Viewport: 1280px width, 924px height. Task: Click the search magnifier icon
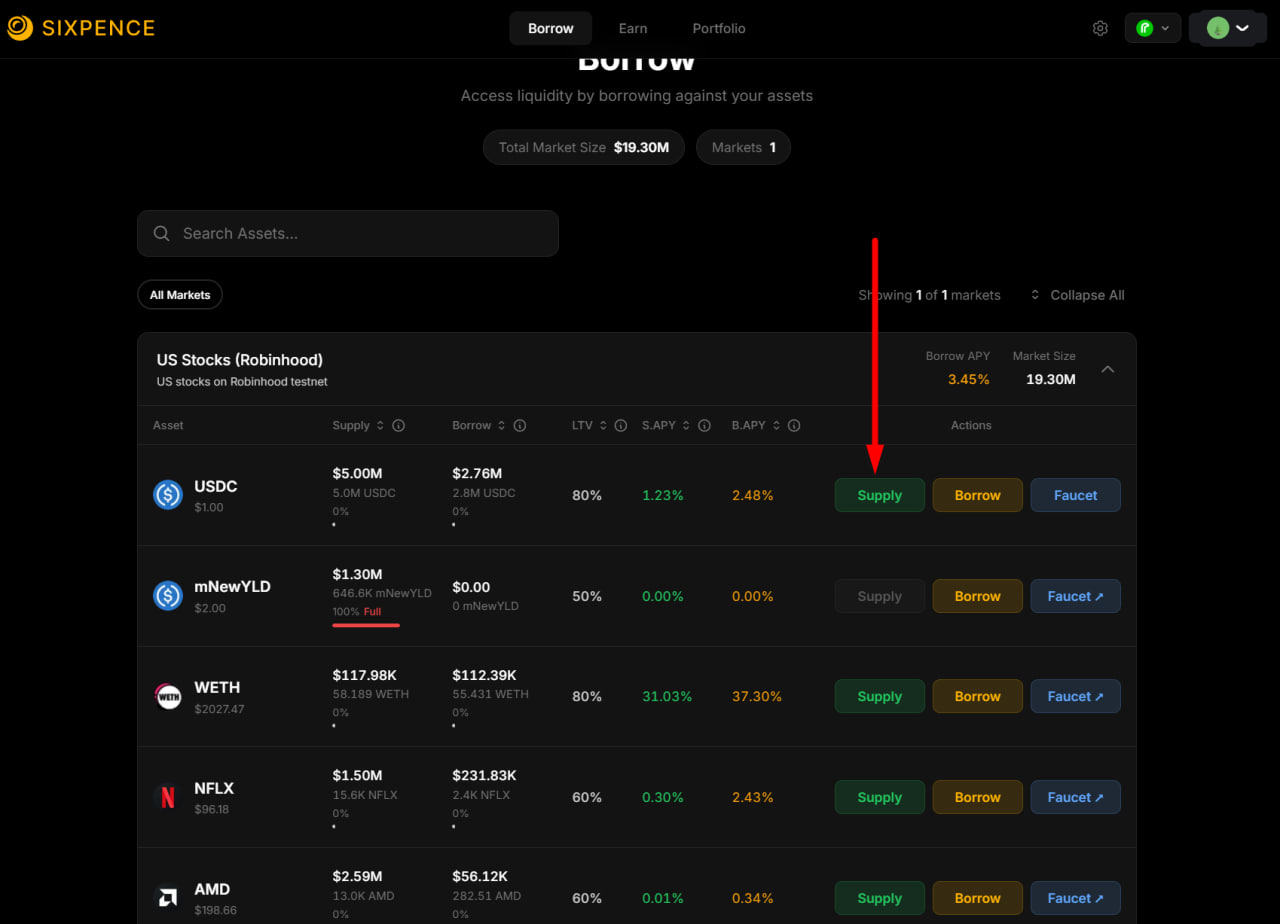click(162, 233)
